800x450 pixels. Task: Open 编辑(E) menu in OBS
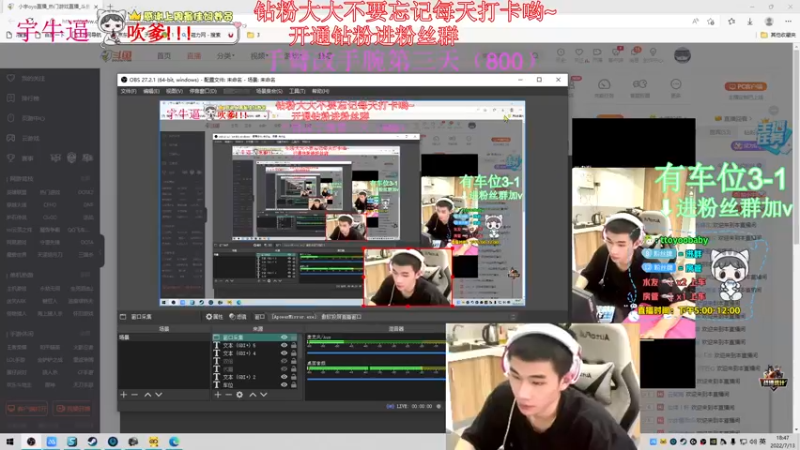pyautogui.click(x=151, y=91)
